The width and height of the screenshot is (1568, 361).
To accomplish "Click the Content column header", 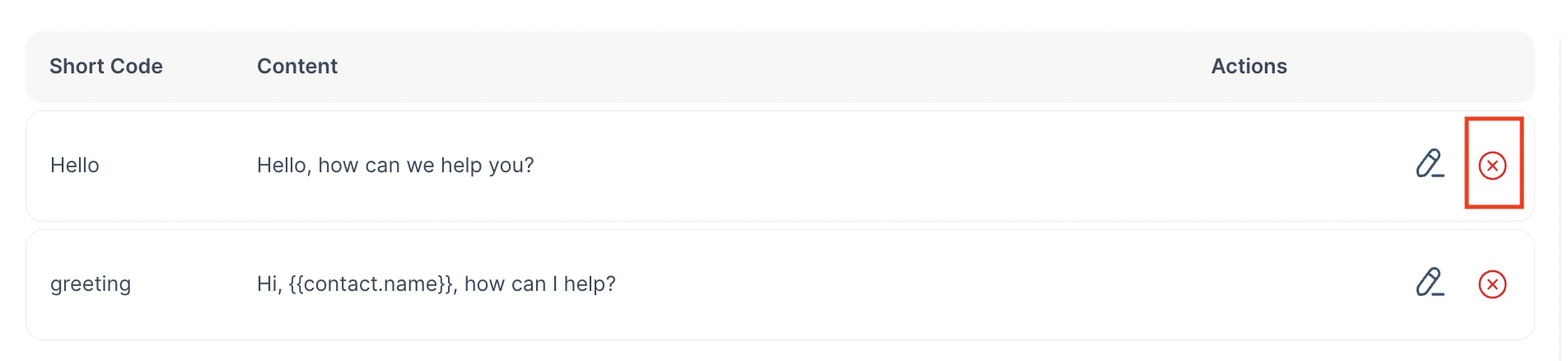I will (x=297, y=66).
